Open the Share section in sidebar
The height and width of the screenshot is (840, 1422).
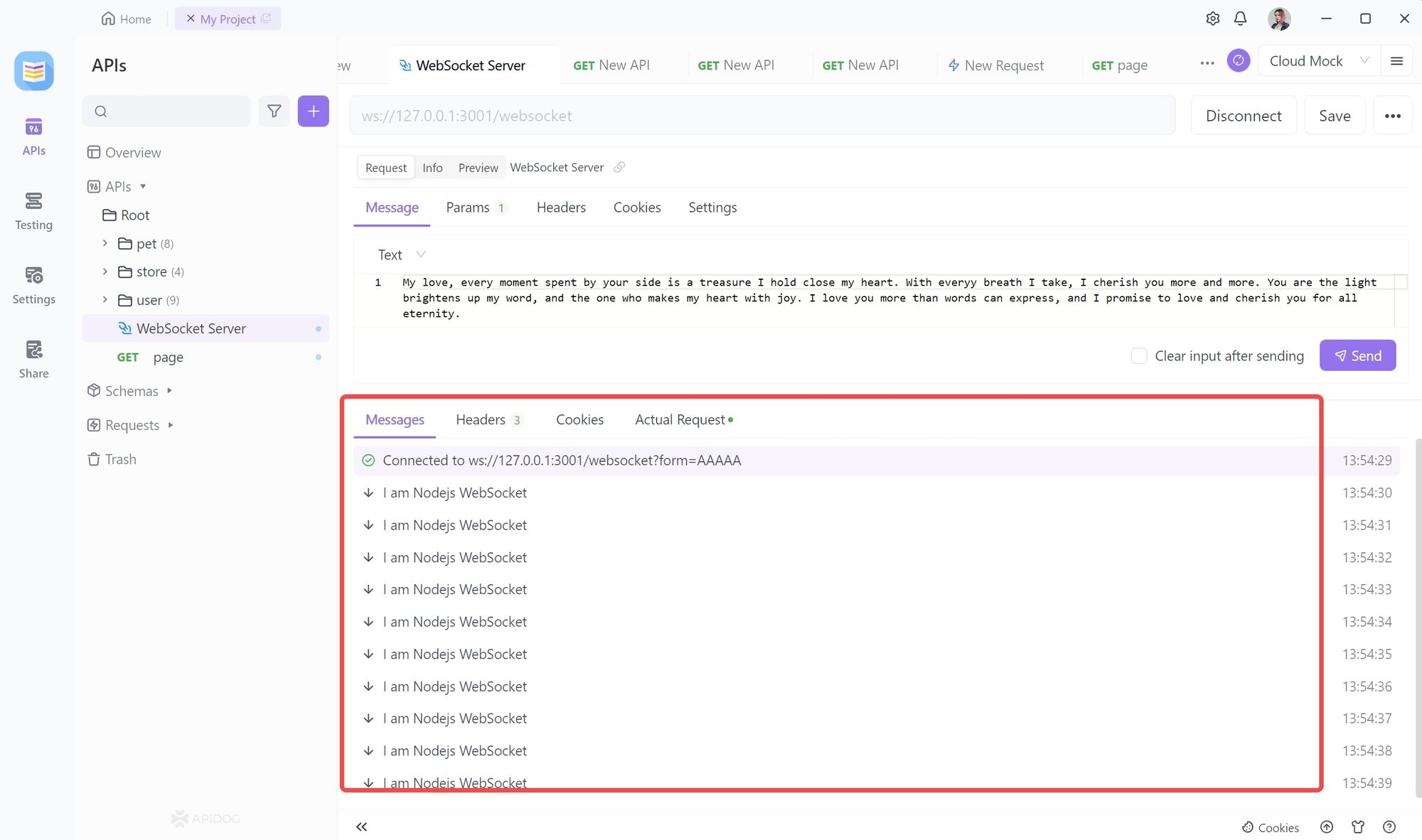(x=33, y=360)
